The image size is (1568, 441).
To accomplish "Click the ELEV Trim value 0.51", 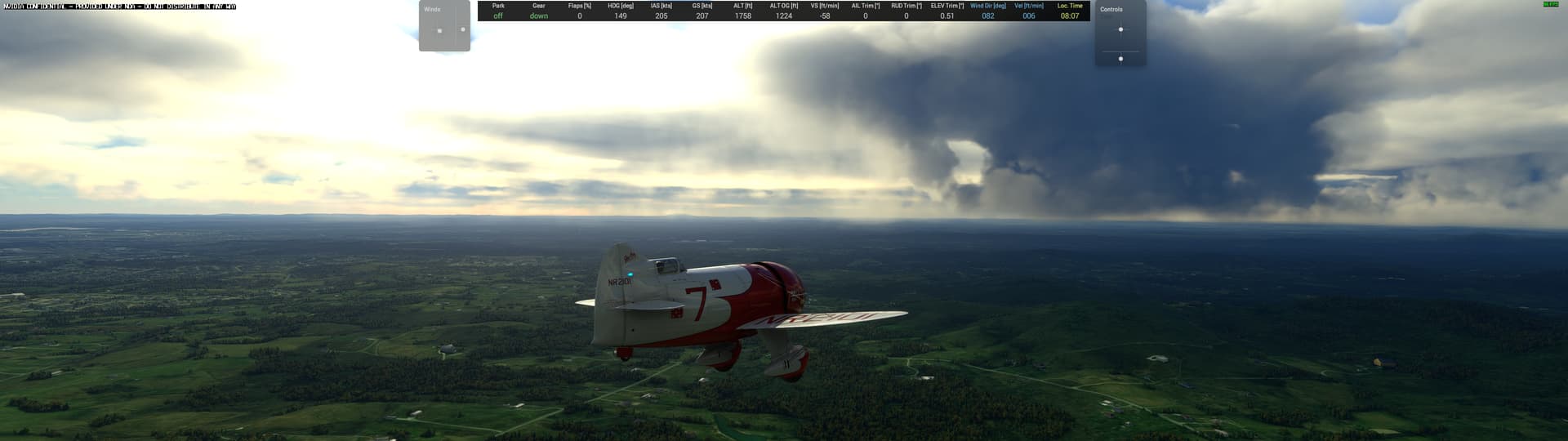I will point(947,16).
